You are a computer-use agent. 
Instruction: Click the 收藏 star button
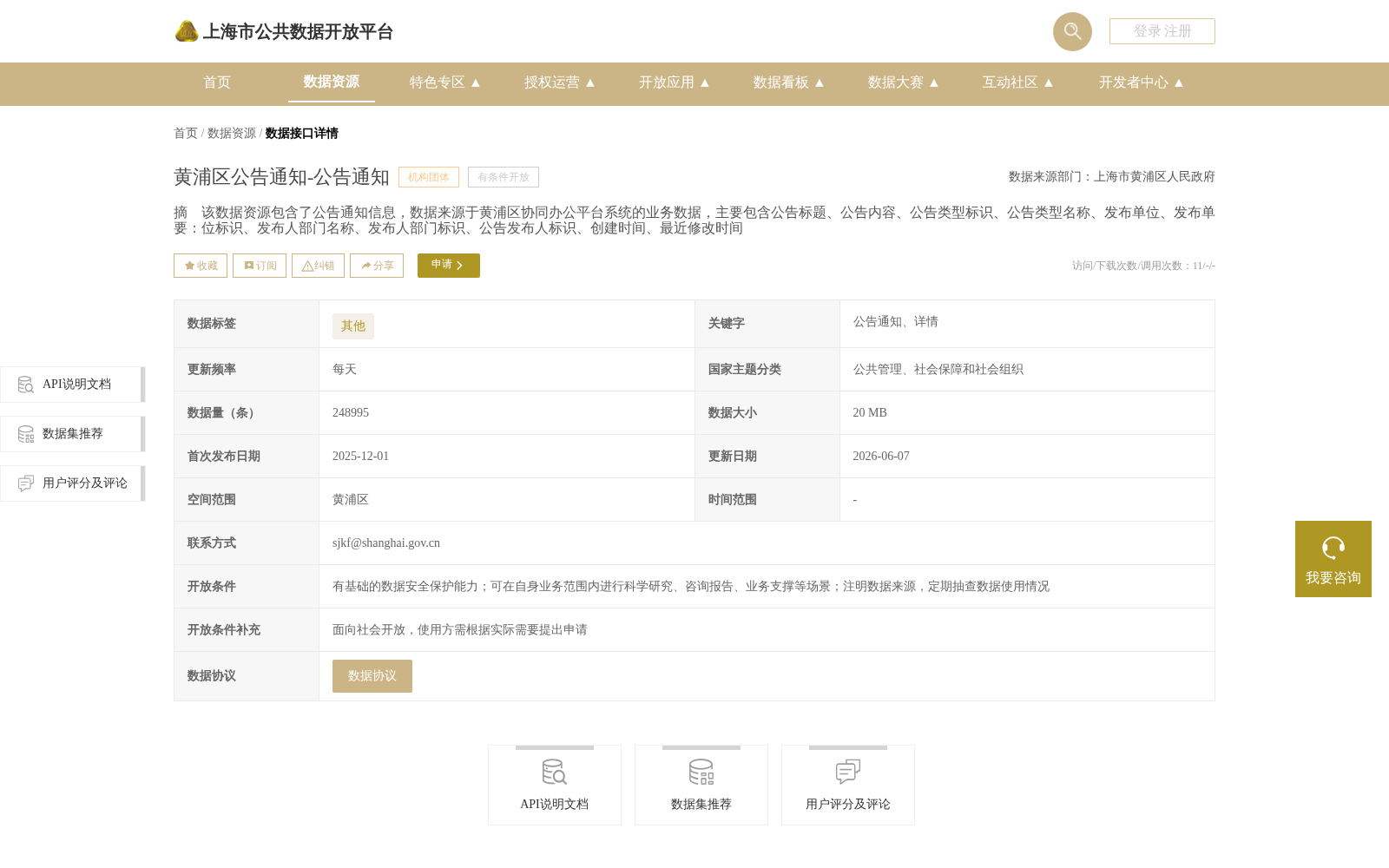[x=201, y=266]
